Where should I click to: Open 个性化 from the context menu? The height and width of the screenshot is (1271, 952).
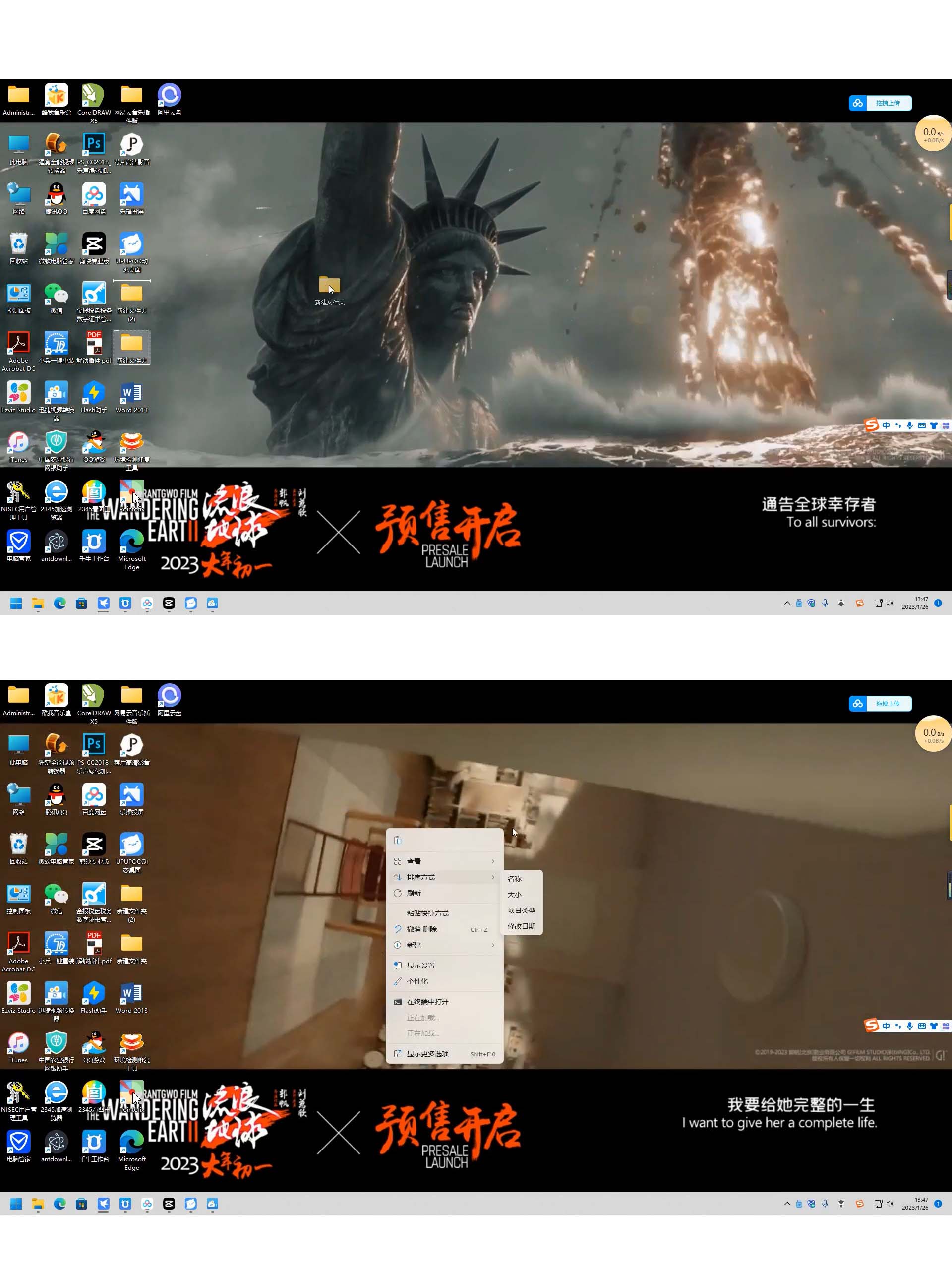444,981
